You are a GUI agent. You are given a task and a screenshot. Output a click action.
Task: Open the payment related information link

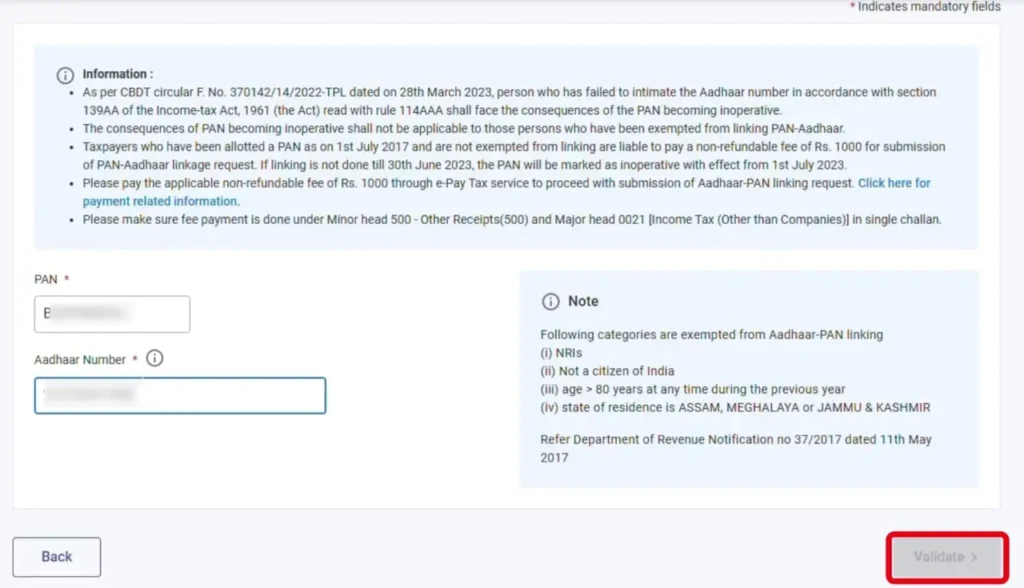(x=160, y=201)
